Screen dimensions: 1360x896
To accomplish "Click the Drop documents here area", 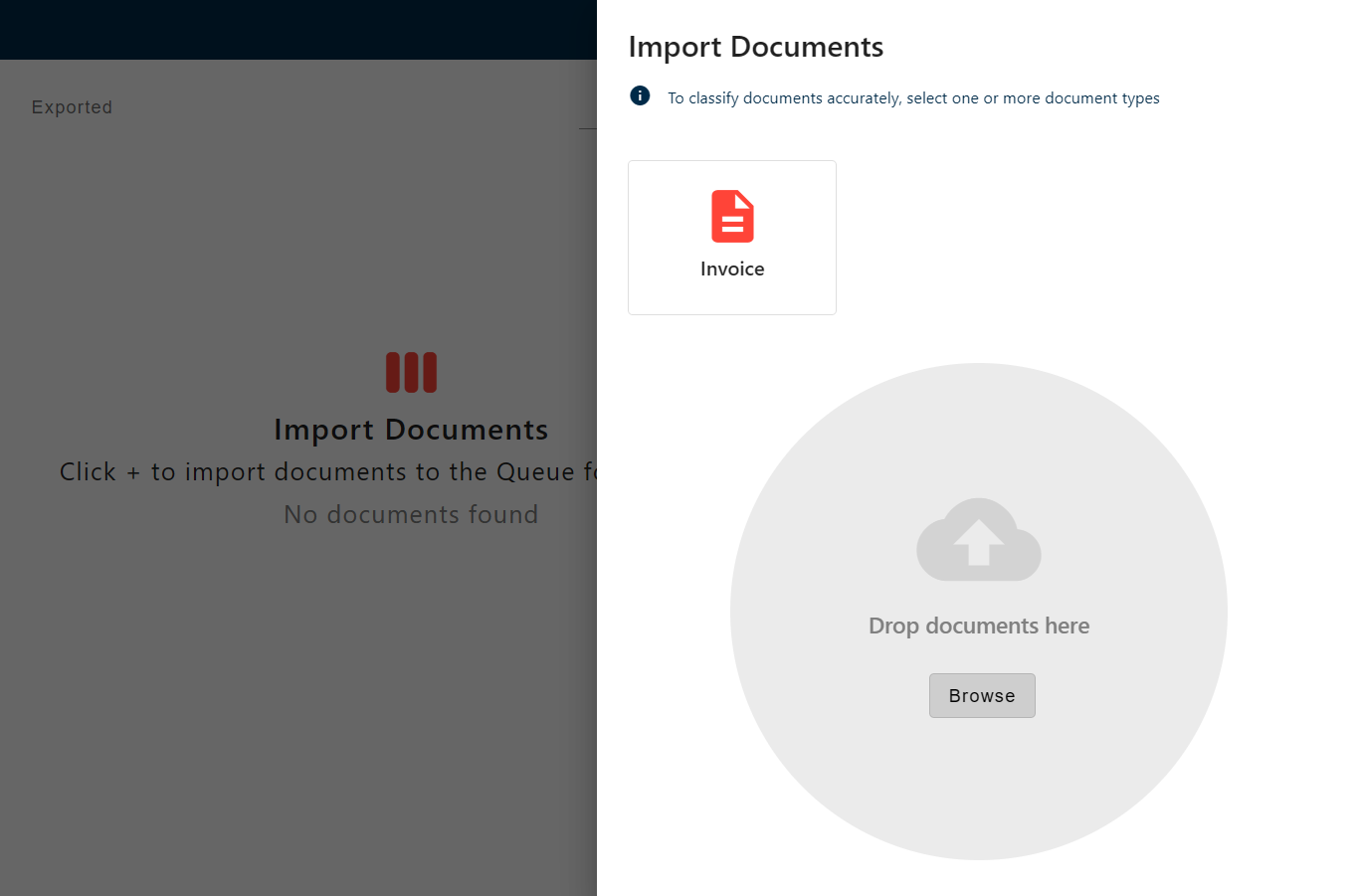I will tap(979, 626).
